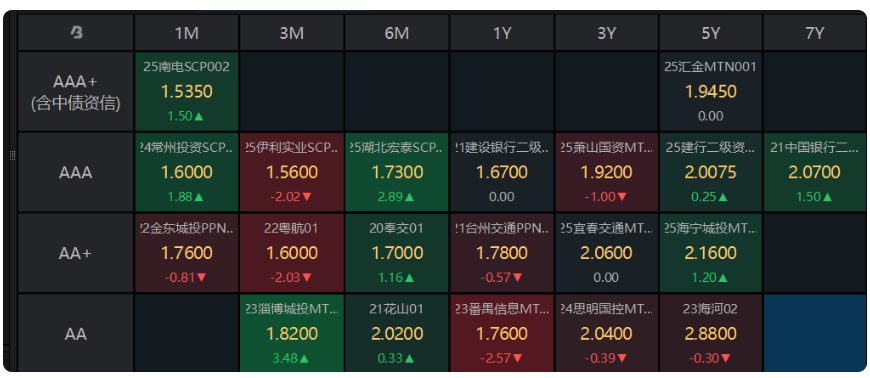Viewport: 870px width, 378px height.
Task: Click the green up arrow beside 2.89
Action: (410, 196)
